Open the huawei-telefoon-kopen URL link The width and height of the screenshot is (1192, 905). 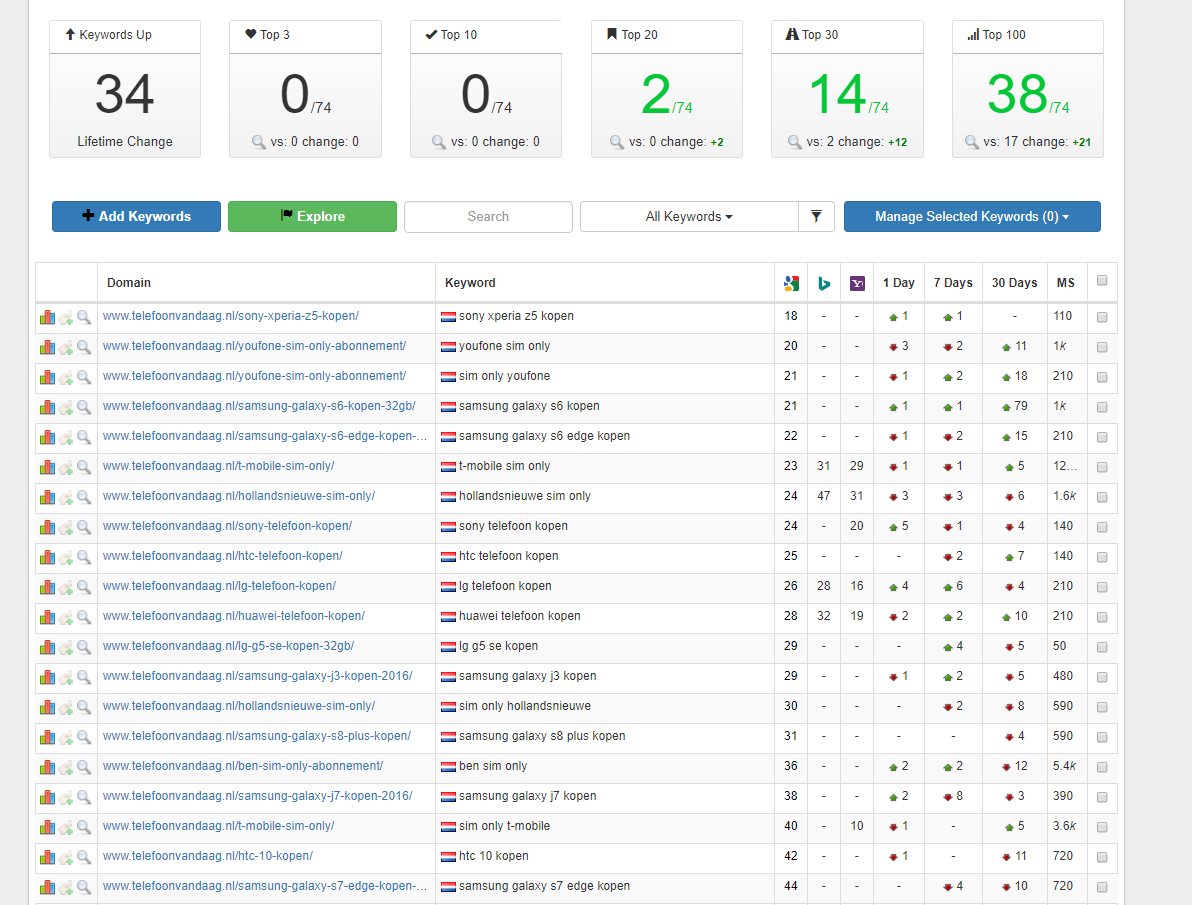tap(234, 616)
